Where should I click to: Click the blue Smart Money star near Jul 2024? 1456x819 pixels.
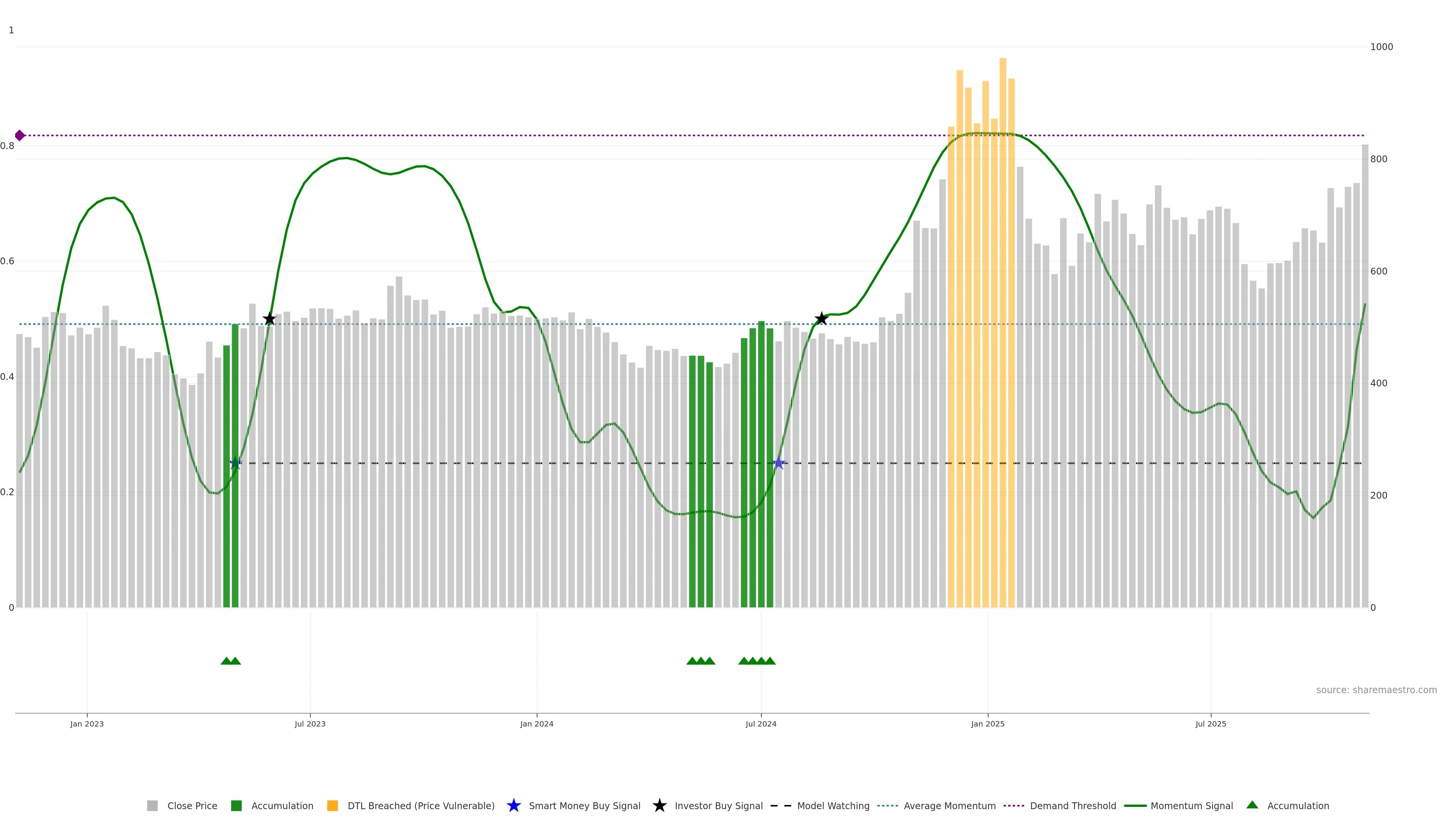pyautogui.click(x=779, y=463)
